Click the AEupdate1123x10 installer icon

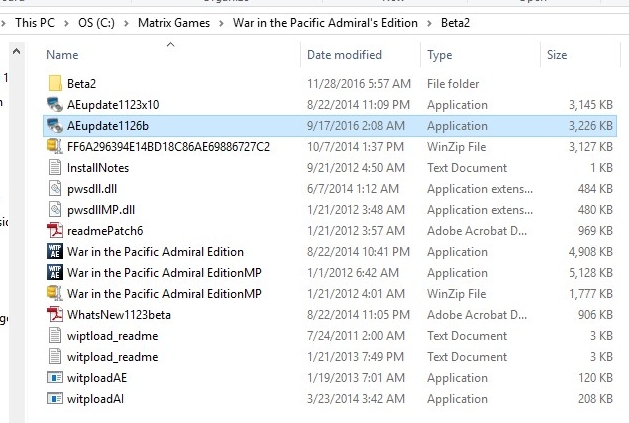click(x=55, y=104)
